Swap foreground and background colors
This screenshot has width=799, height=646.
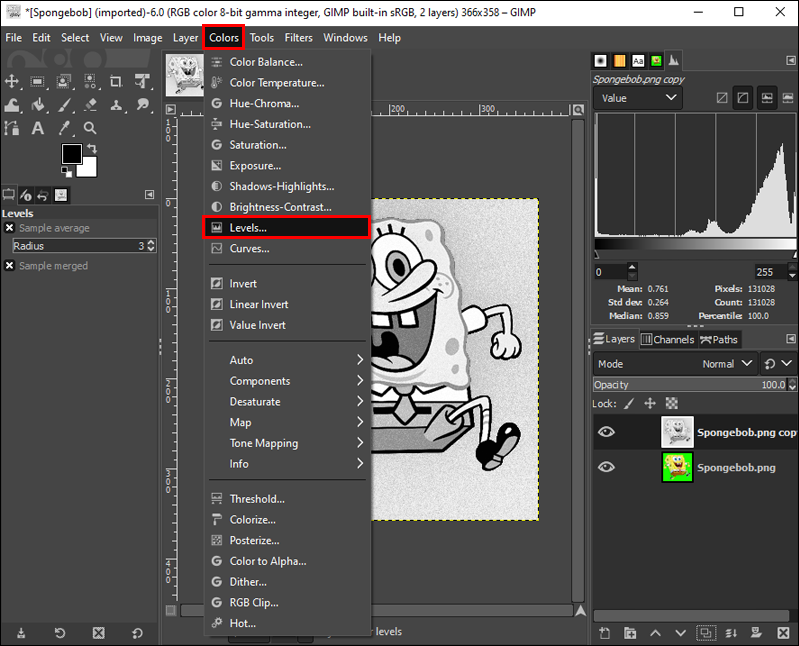[x=92, y=148]
